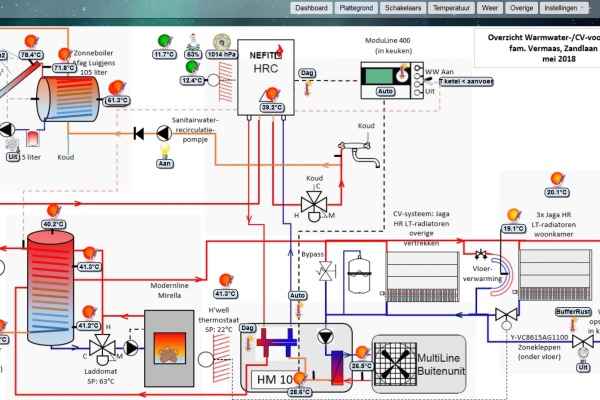Image resolution: width=600 pixels, height=400 pixels.
Task: Click the check valve symbol left of recirculation pump
Action: (x=139, y=134)
